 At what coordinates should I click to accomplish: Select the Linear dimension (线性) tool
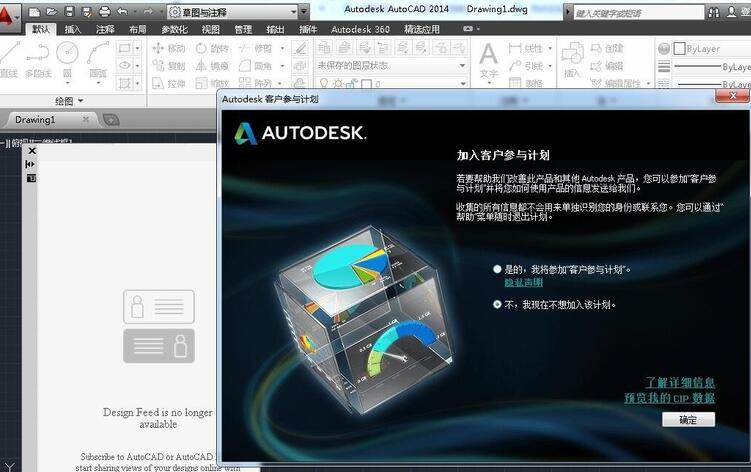[526, 48]
